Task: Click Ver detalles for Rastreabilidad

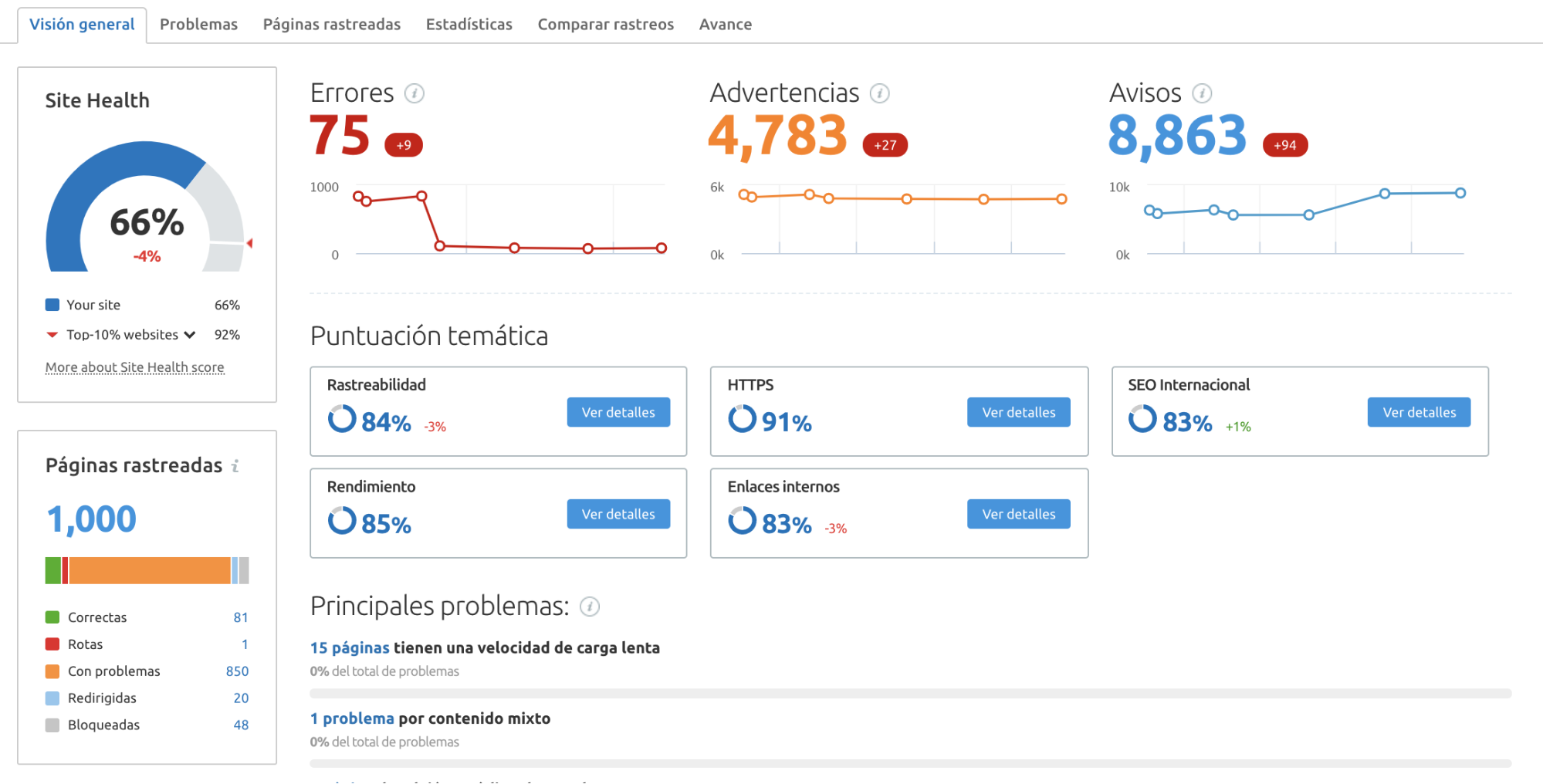Action: tap(618, 412)
